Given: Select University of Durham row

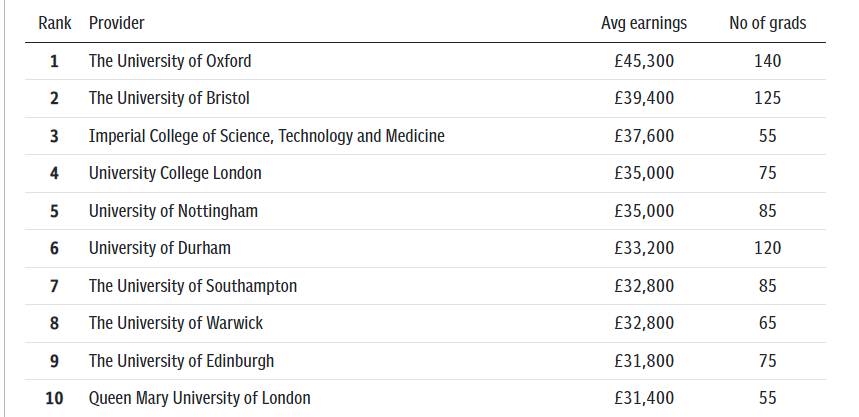Looking at the screenshot, I should click(425, 248).
